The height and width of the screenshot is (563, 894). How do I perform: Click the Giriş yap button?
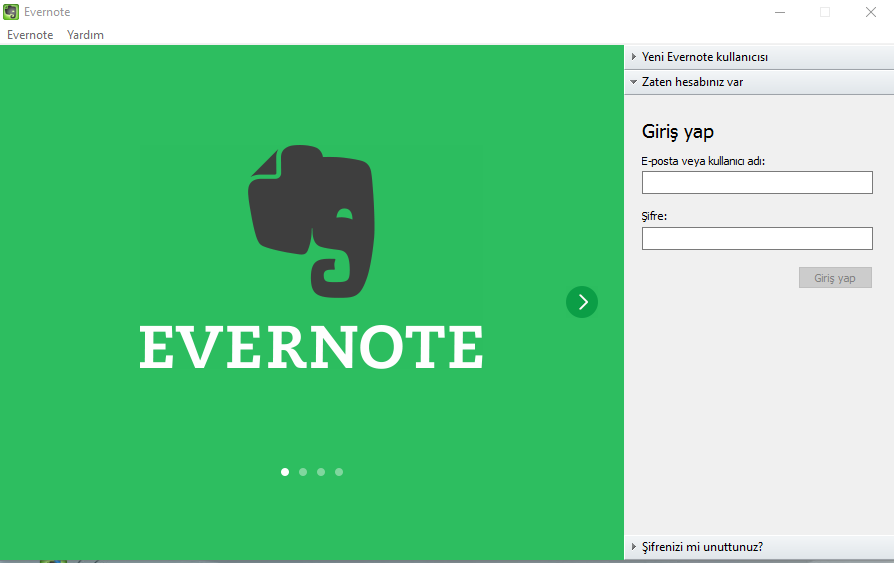(835, 278)
